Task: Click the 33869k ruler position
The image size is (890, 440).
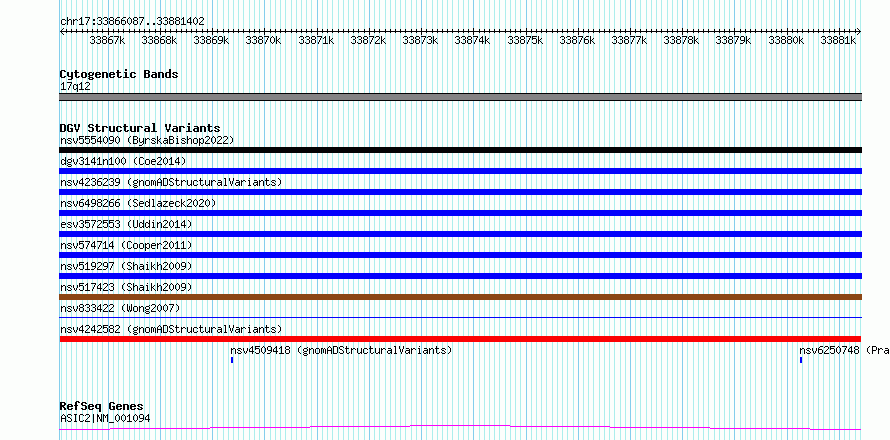Action: click(x=212, y=40)
